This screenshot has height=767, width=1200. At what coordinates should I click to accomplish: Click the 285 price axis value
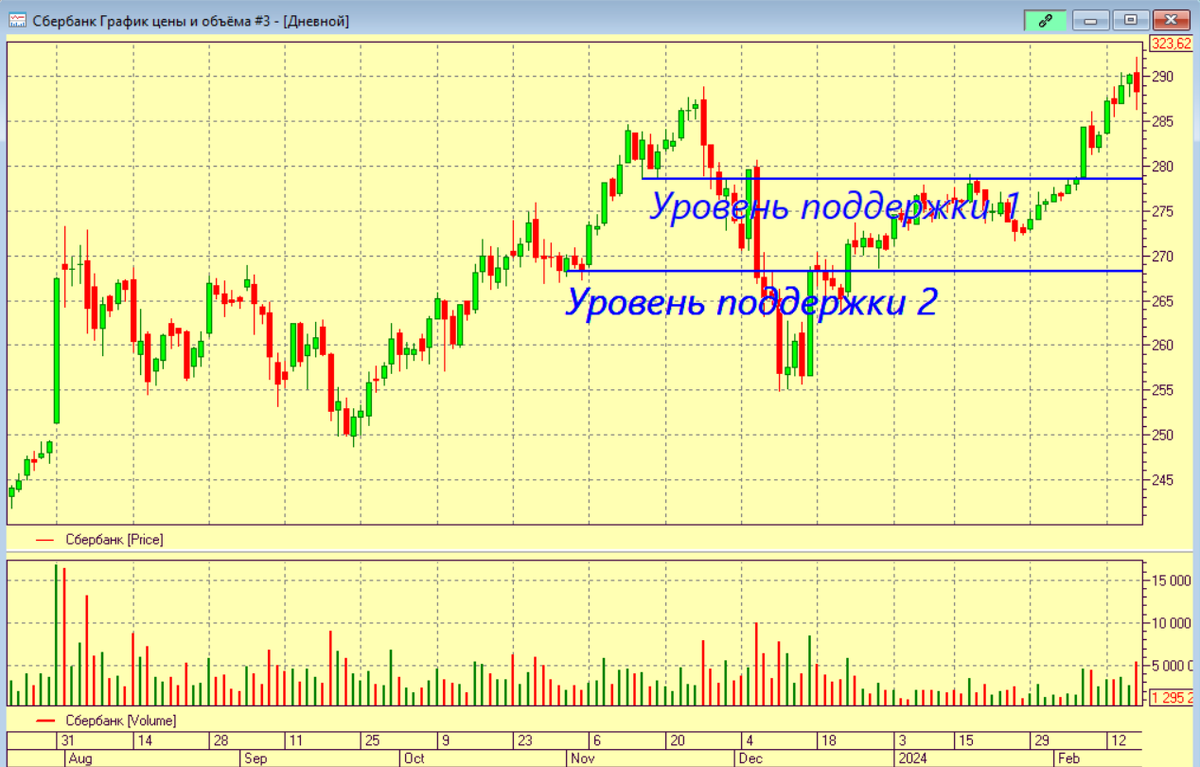[1161, 121]
